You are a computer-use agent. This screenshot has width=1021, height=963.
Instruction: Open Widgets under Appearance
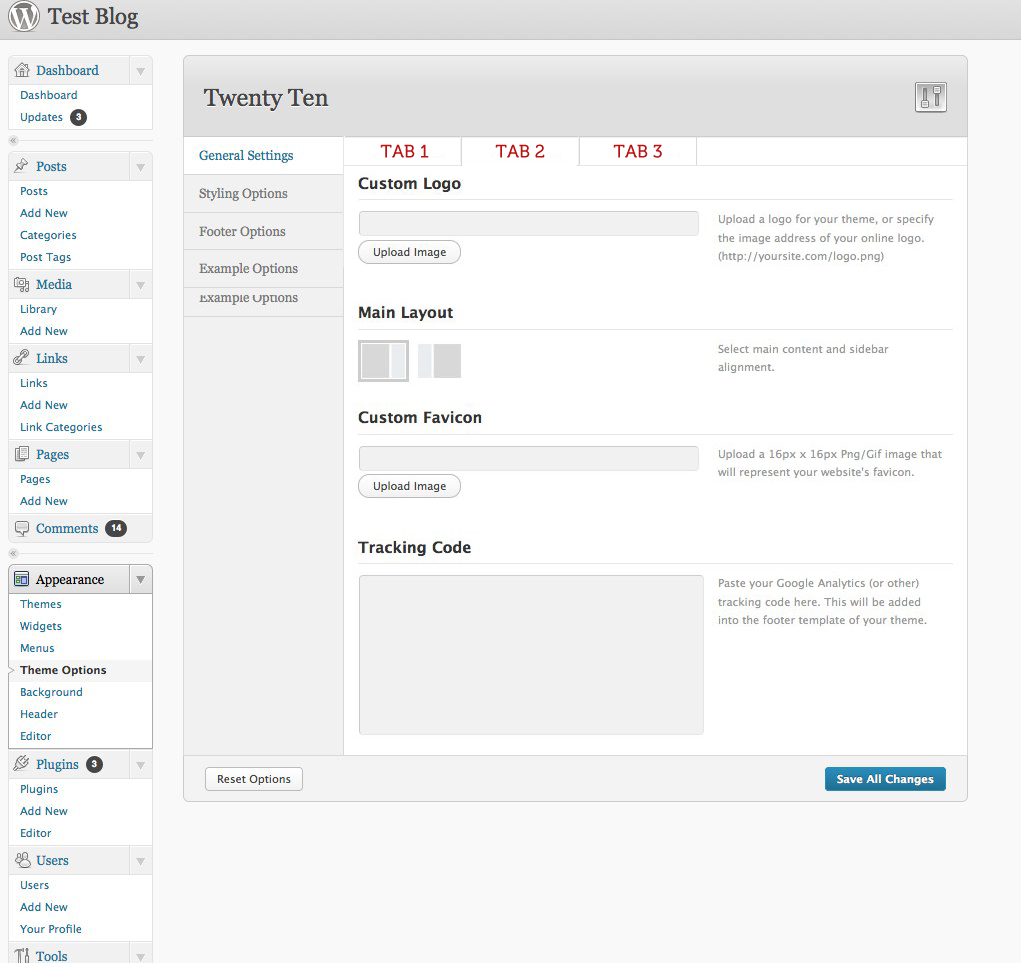40,626
